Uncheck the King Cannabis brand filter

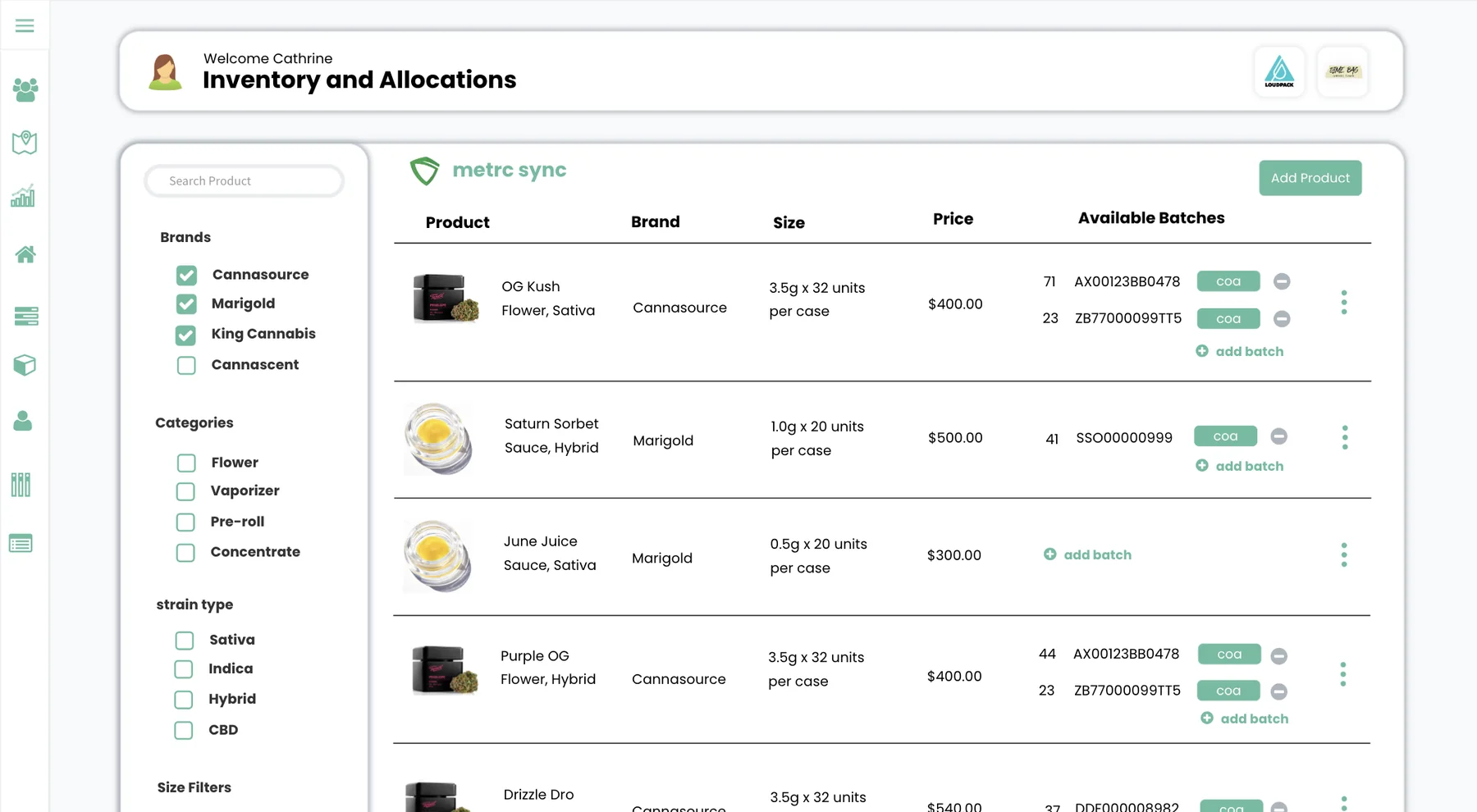pos(185,335)
